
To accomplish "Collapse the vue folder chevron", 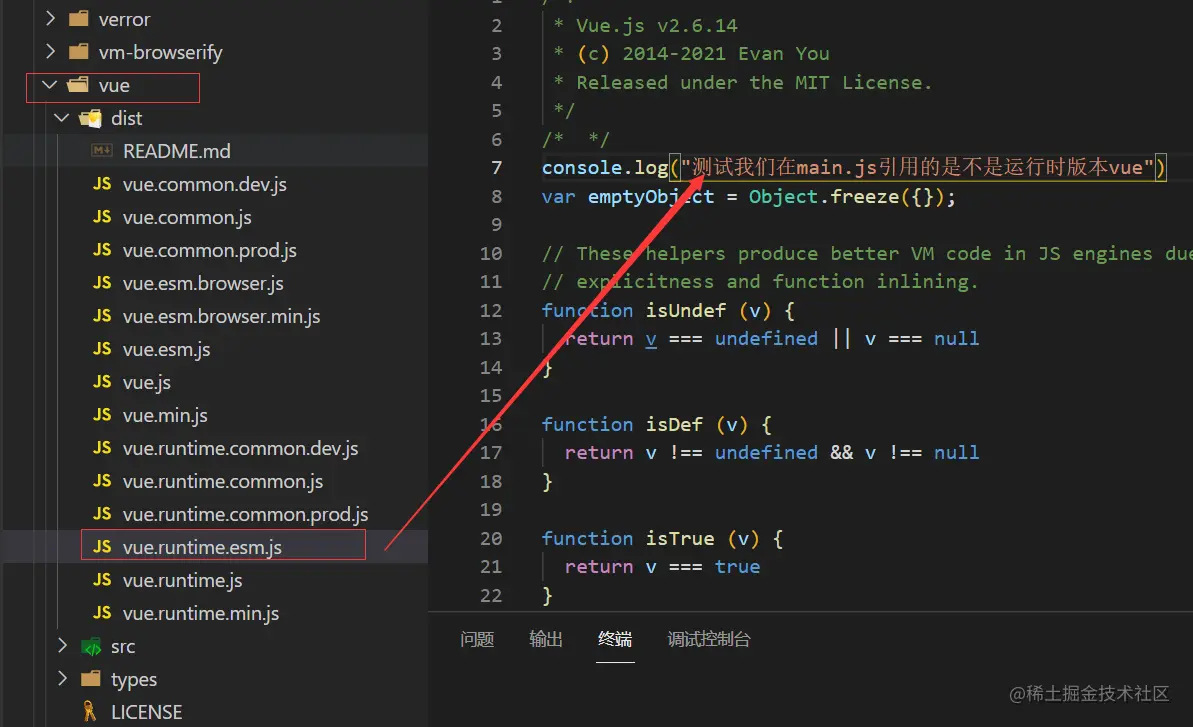I will click(50, 85).
